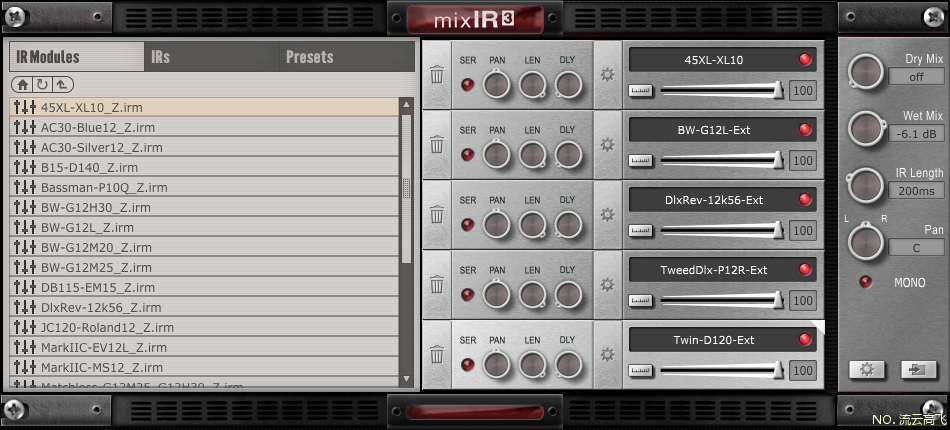
Task: Click the PAN knob of 45XL-XL10 module
Action: (497, 84)
